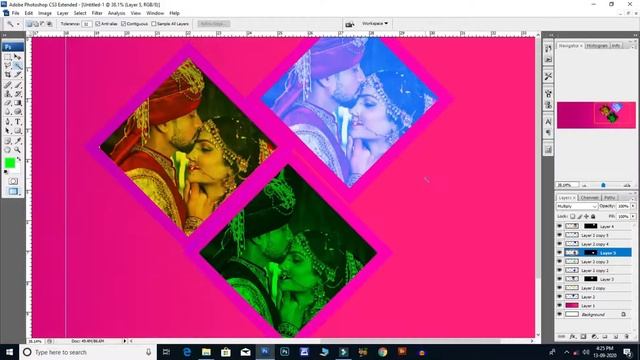Viewport: 640px width, 360px height.
Task: Click Navigator zoom in button
Action: 627,185
